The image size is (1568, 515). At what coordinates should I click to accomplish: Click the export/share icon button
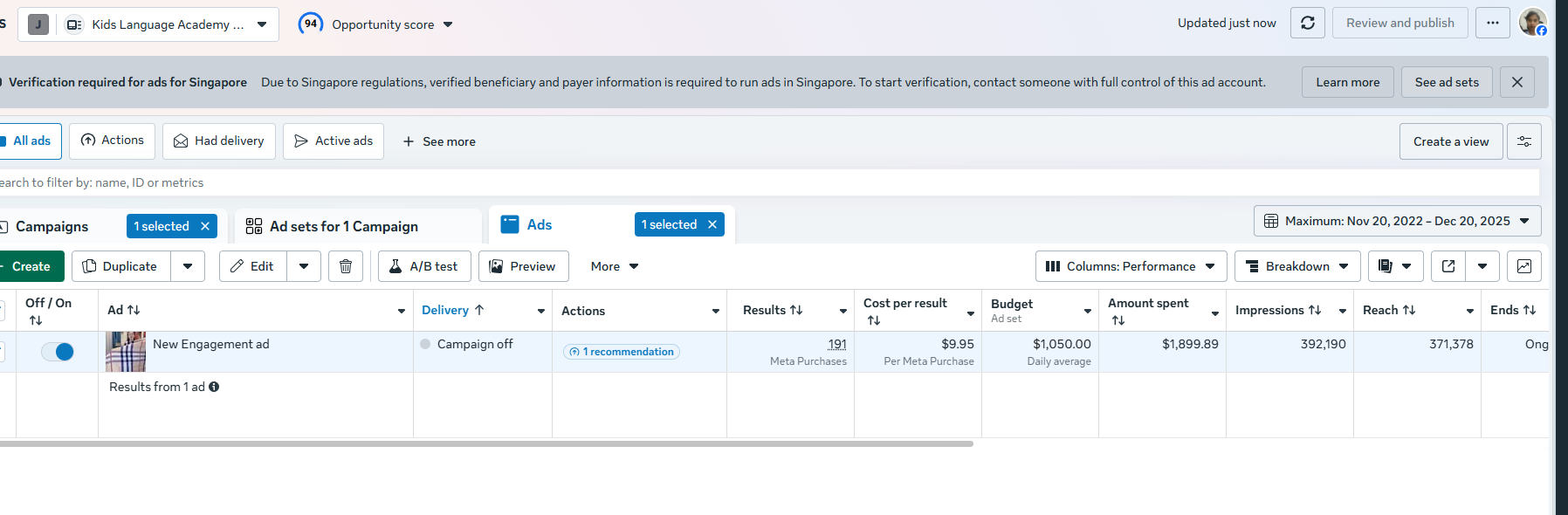[x=1448, y=266]
